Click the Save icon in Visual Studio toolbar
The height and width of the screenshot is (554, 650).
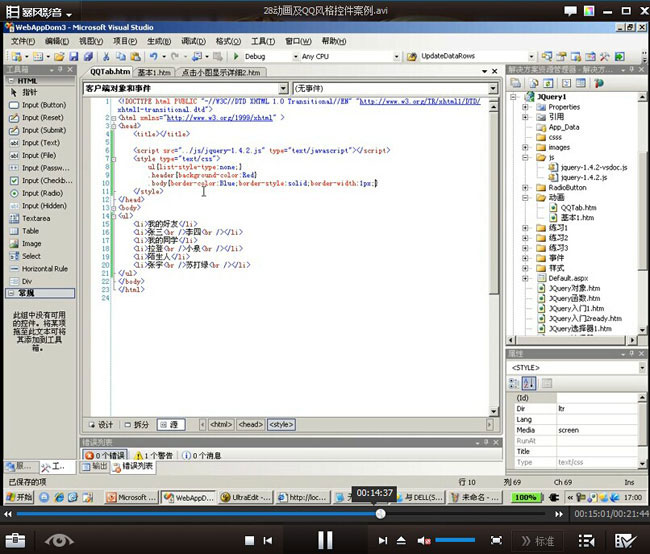[74, 56]
